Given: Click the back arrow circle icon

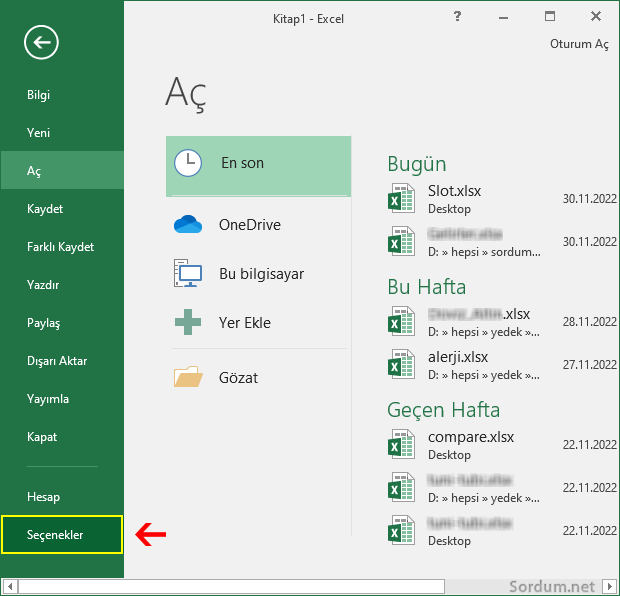Looking at the screenshot, I should coord(41,42).
